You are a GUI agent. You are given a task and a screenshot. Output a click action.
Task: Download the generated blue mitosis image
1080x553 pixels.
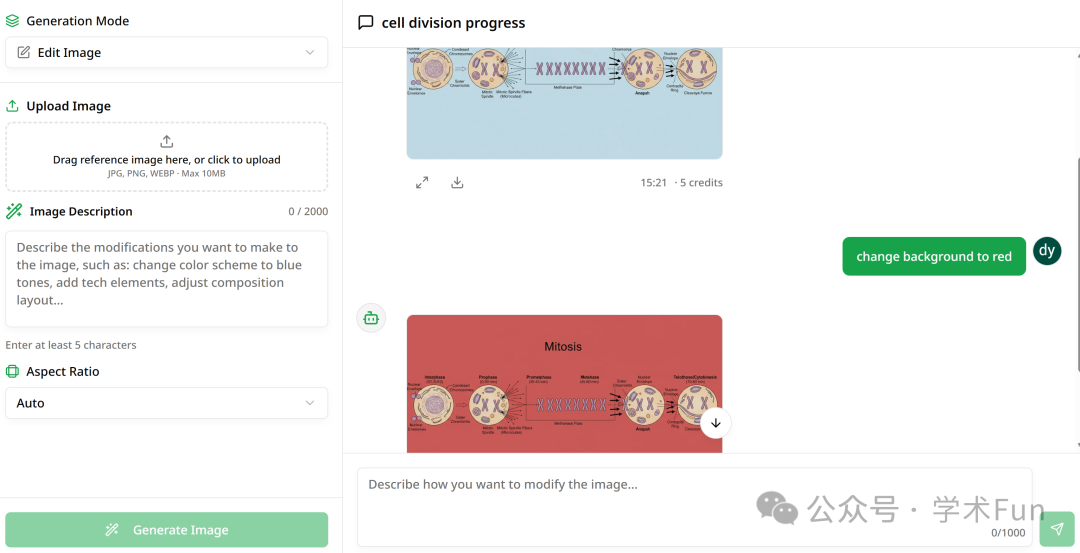[x=457, y=183]
